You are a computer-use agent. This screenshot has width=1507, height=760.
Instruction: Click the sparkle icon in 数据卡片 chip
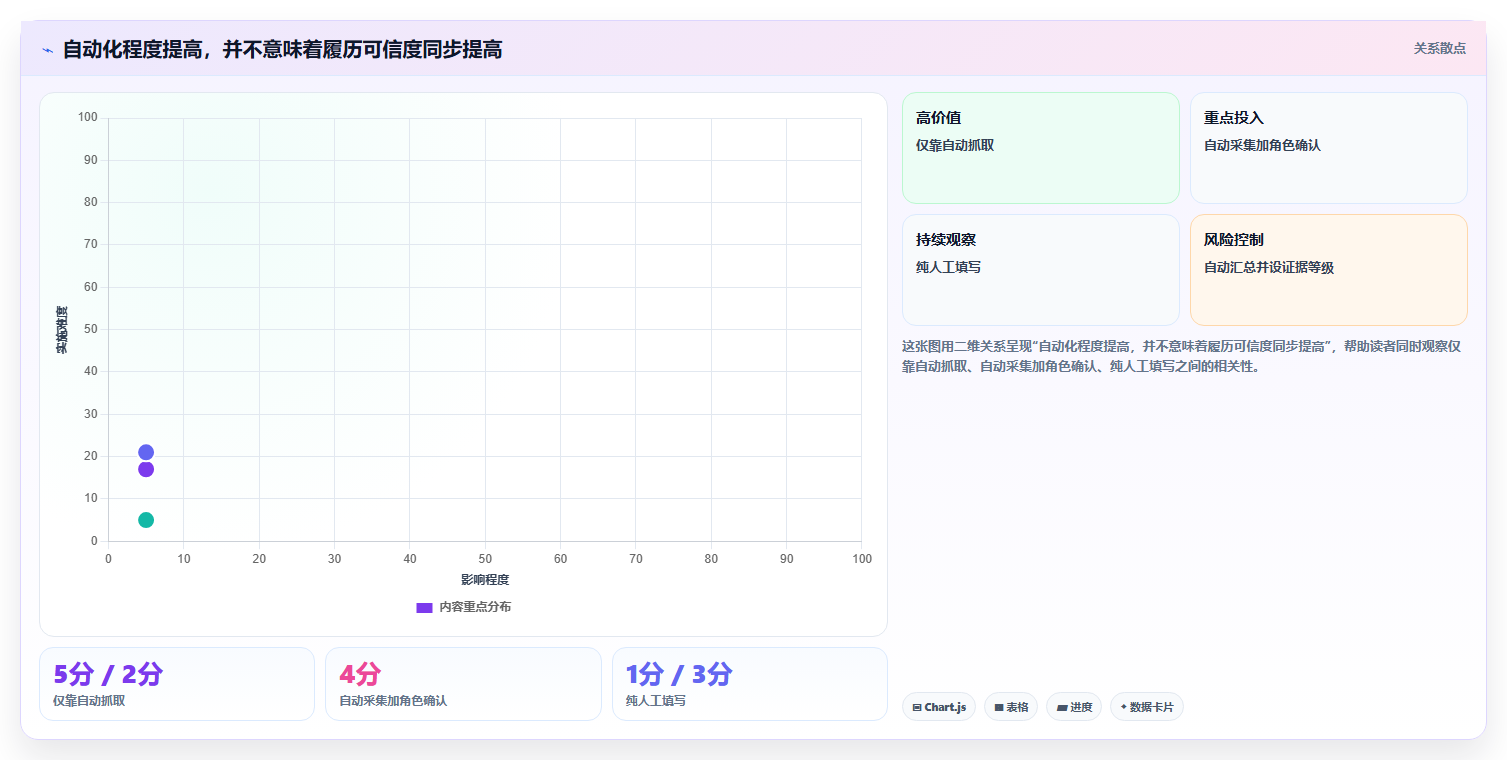(1124, 707)
